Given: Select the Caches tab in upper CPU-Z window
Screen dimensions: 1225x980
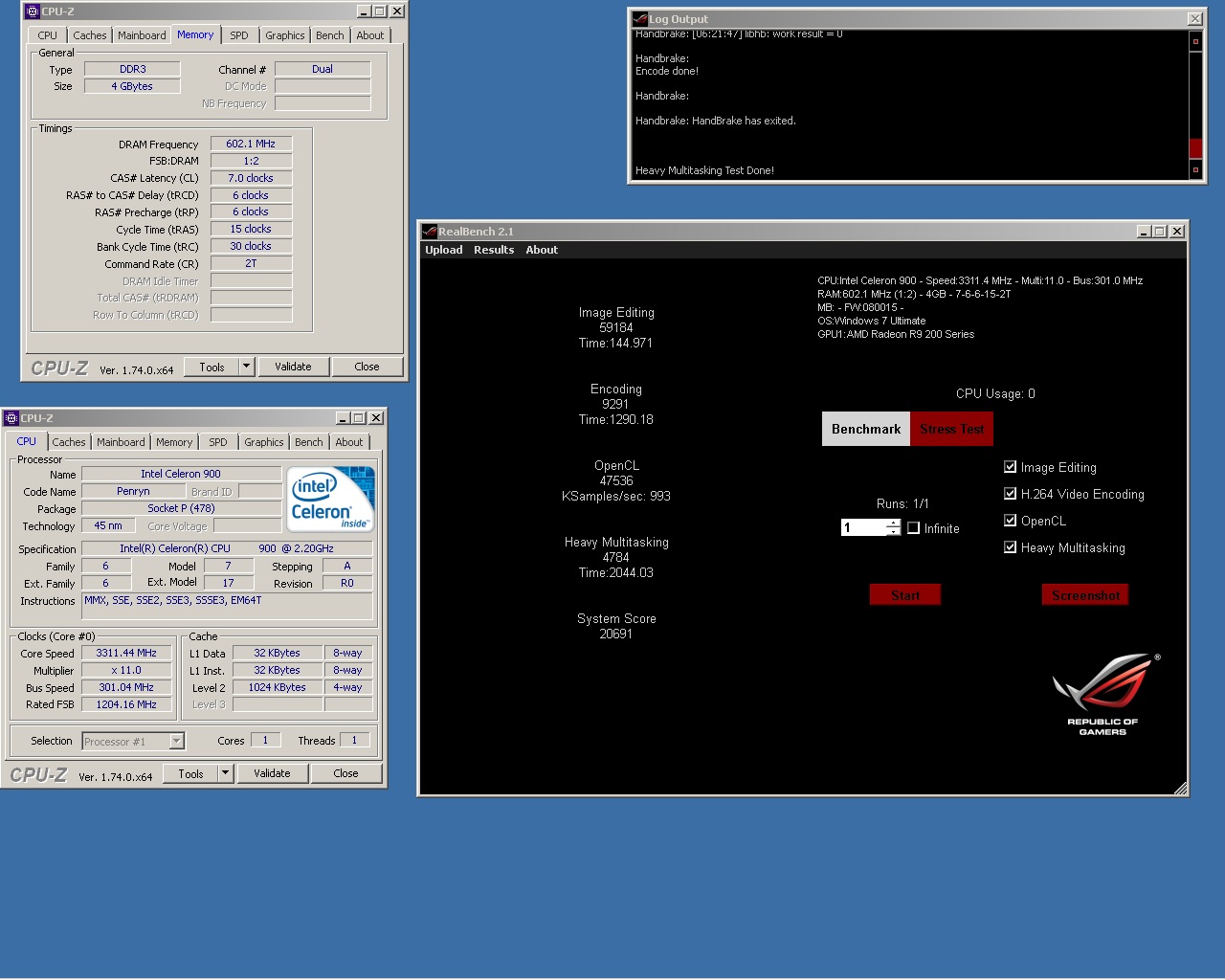Looking at the screenshot, I should coord(90,35).
